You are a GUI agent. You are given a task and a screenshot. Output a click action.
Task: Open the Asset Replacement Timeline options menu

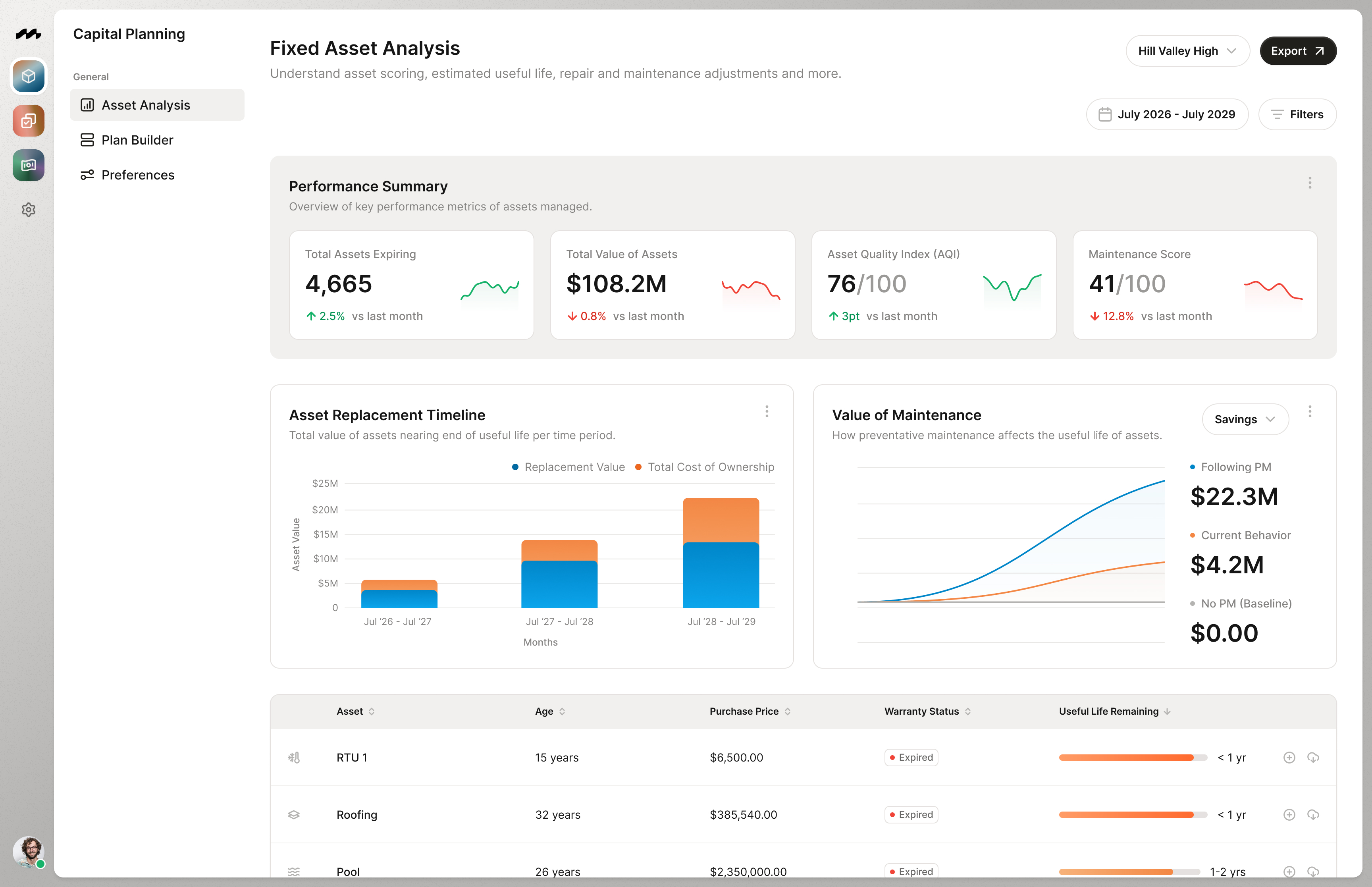click(x=767, y=411)
